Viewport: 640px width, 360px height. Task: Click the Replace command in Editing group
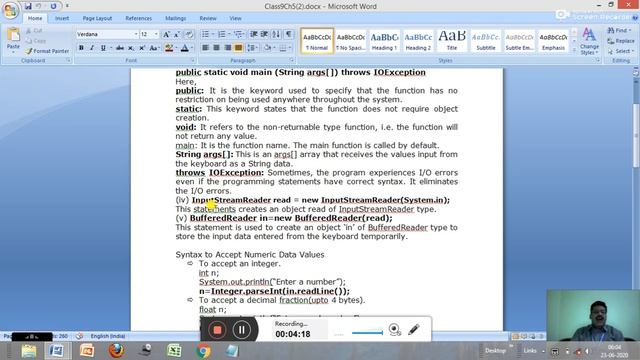tap(621, 41)
